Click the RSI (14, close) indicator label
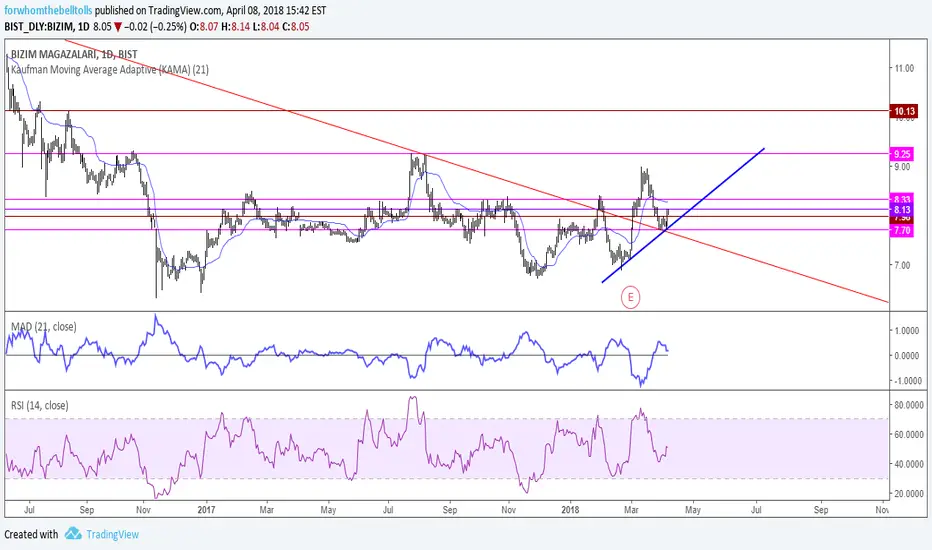Image resolution: width=932 pixels, height=550 pixels. click(x=40, y=406)
